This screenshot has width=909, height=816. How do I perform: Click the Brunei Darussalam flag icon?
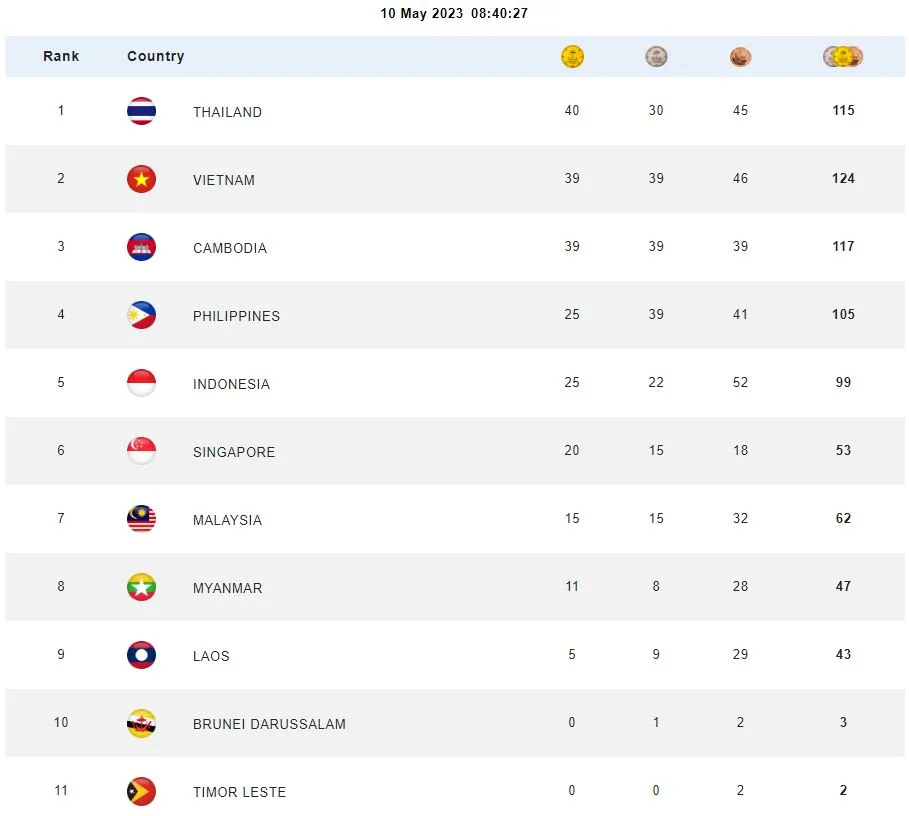tap(141, 723)
